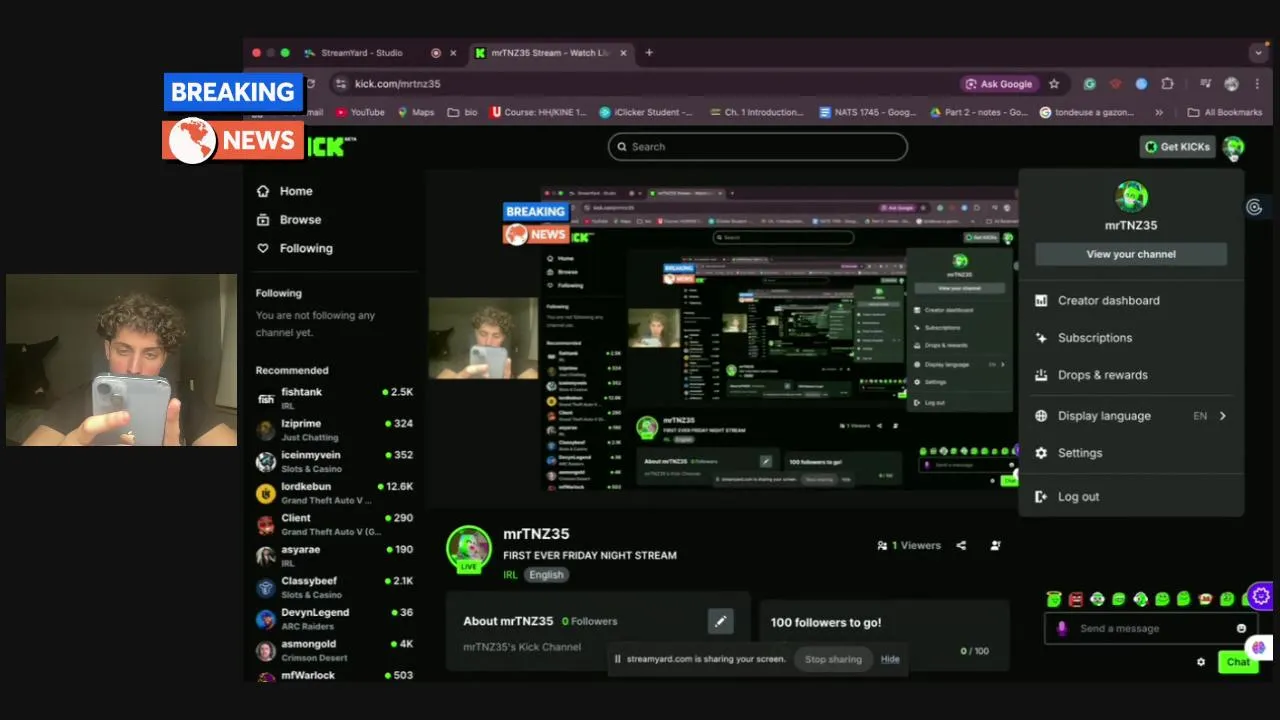Open recommended channel Iziprime

point(334,430)
